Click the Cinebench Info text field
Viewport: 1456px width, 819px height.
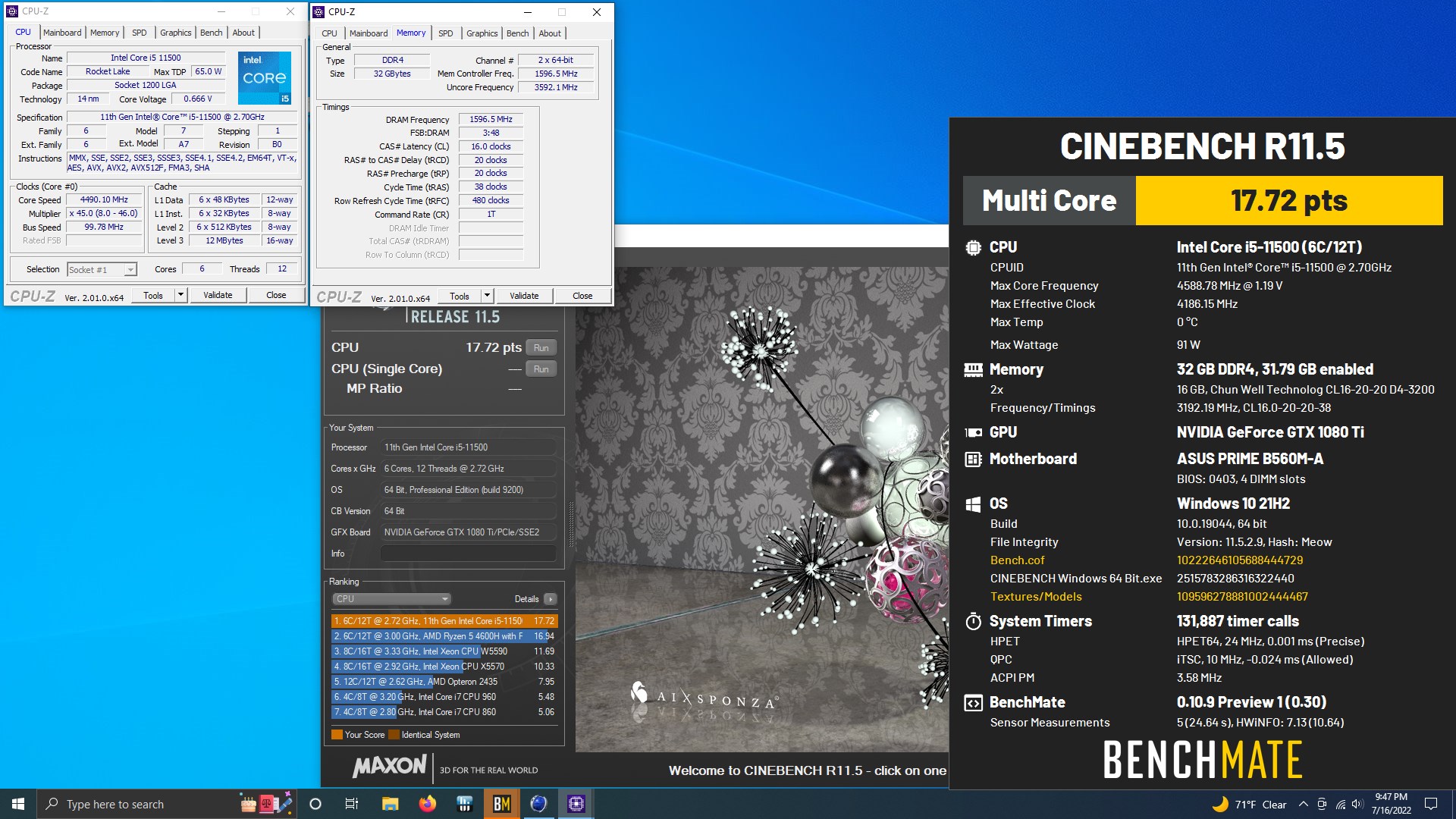pos(468,554)
